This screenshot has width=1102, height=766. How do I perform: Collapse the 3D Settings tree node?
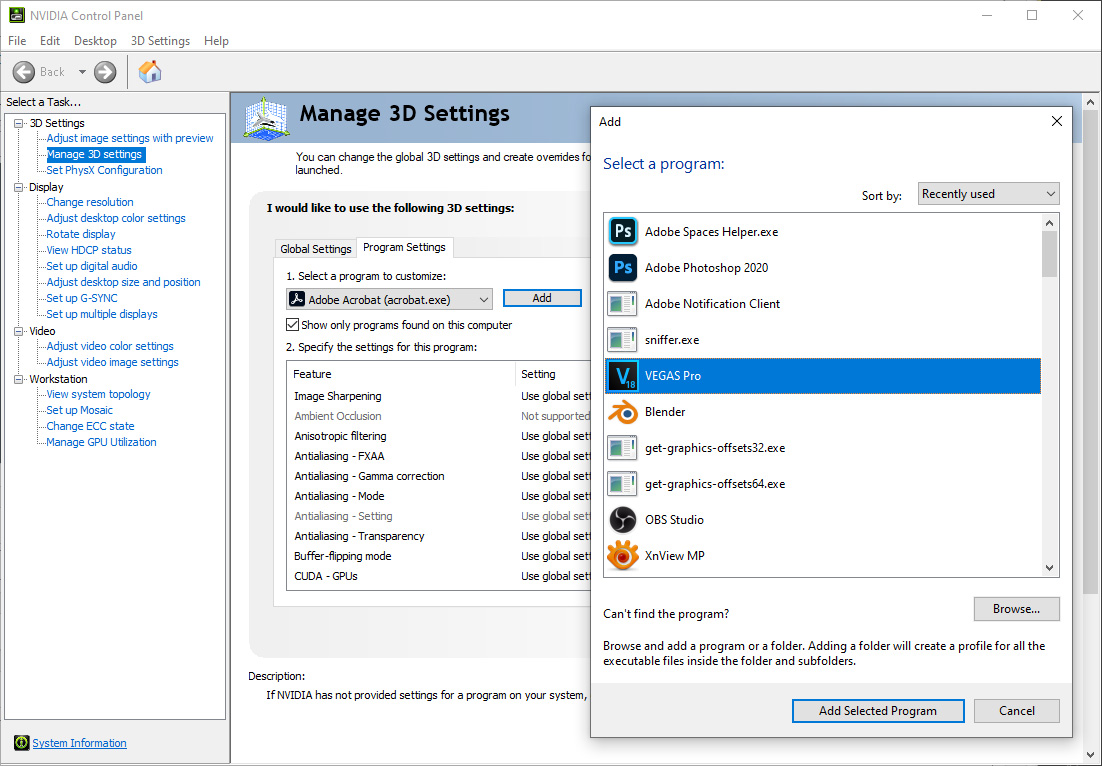(19, 123)
